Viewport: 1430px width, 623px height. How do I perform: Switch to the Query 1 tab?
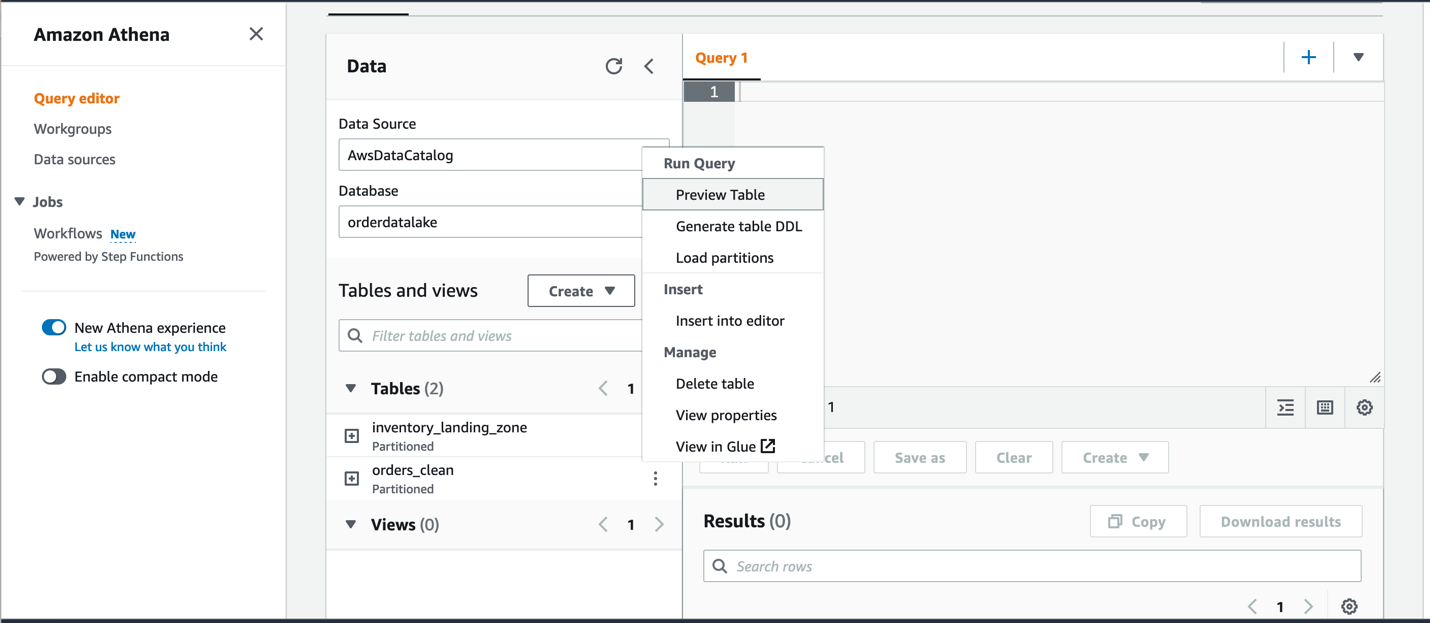[x=722, y=58]
